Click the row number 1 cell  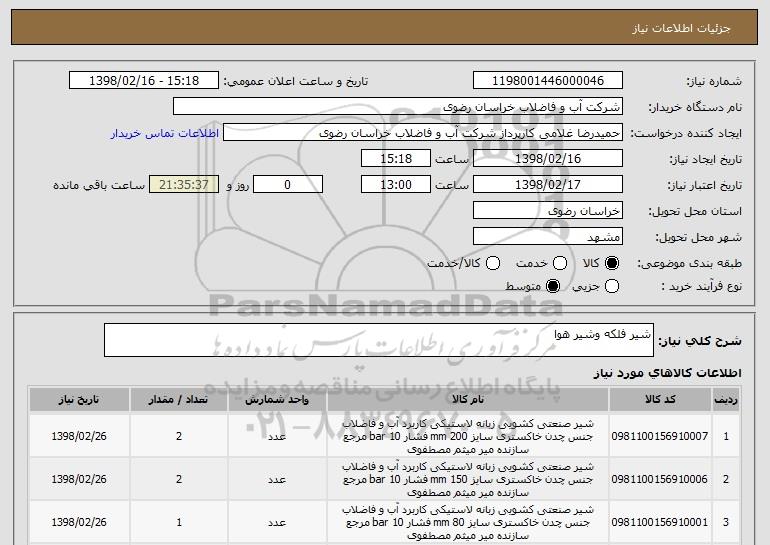pos(726,436)
